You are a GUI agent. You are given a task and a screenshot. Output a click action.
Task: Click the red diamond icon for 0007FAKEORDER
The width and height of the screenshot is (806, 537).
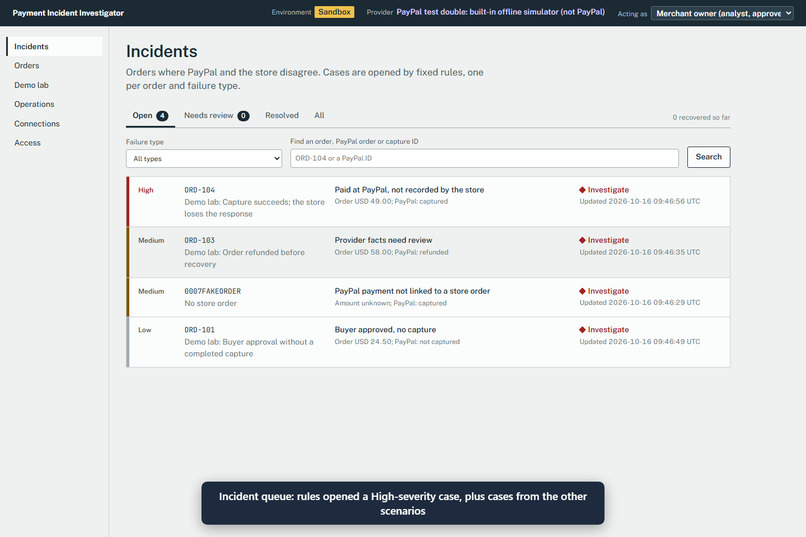click(582, 291)
